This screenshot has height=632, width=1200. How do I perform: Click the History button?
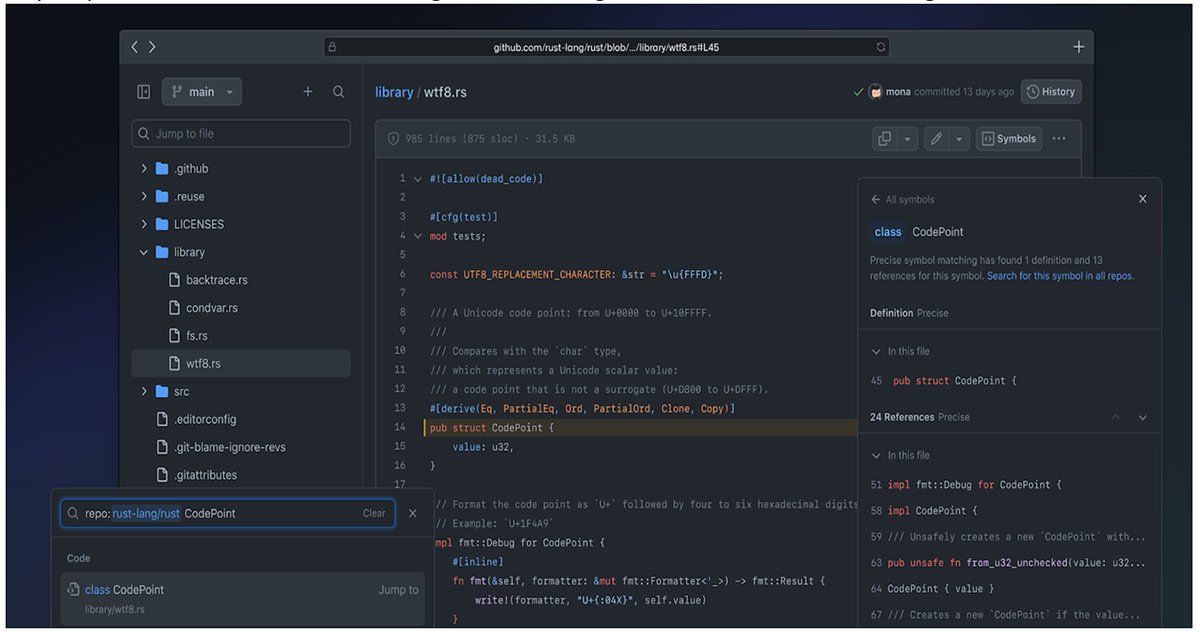click(1051, 91)
